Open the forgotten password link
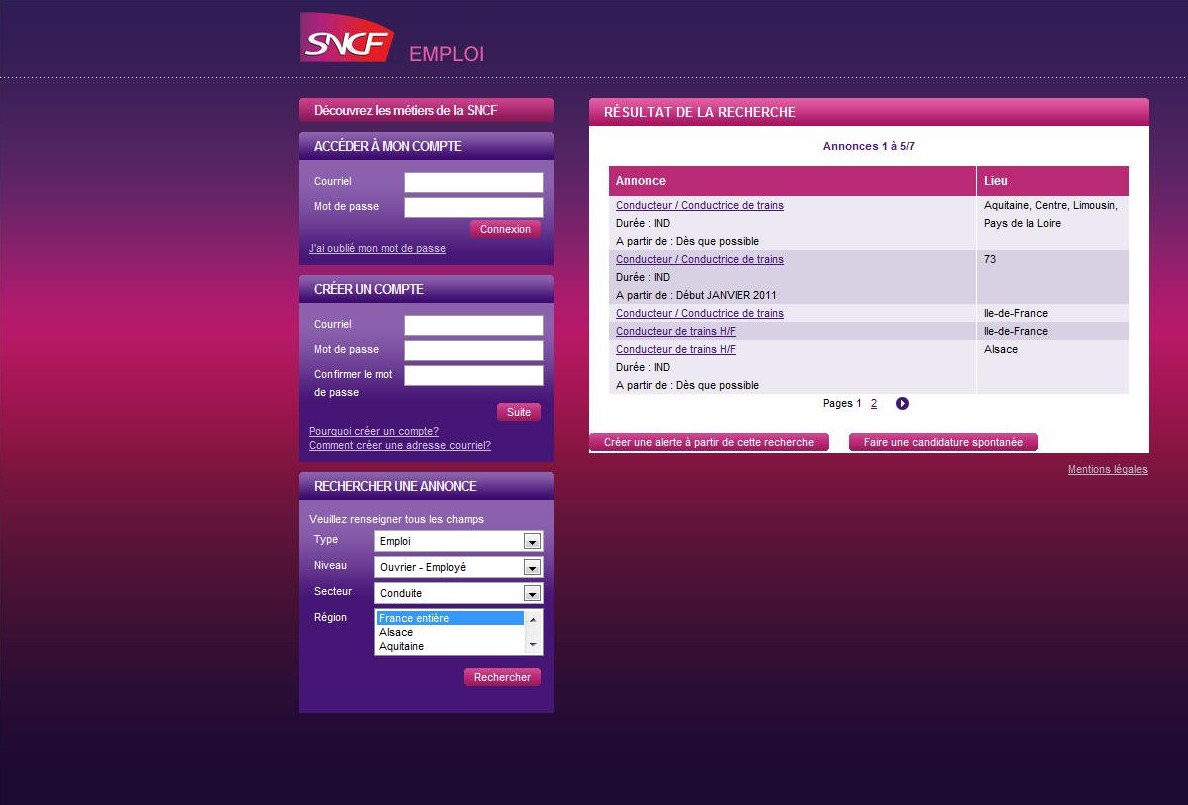1188x805 pixels. click(x=377, y=249)
